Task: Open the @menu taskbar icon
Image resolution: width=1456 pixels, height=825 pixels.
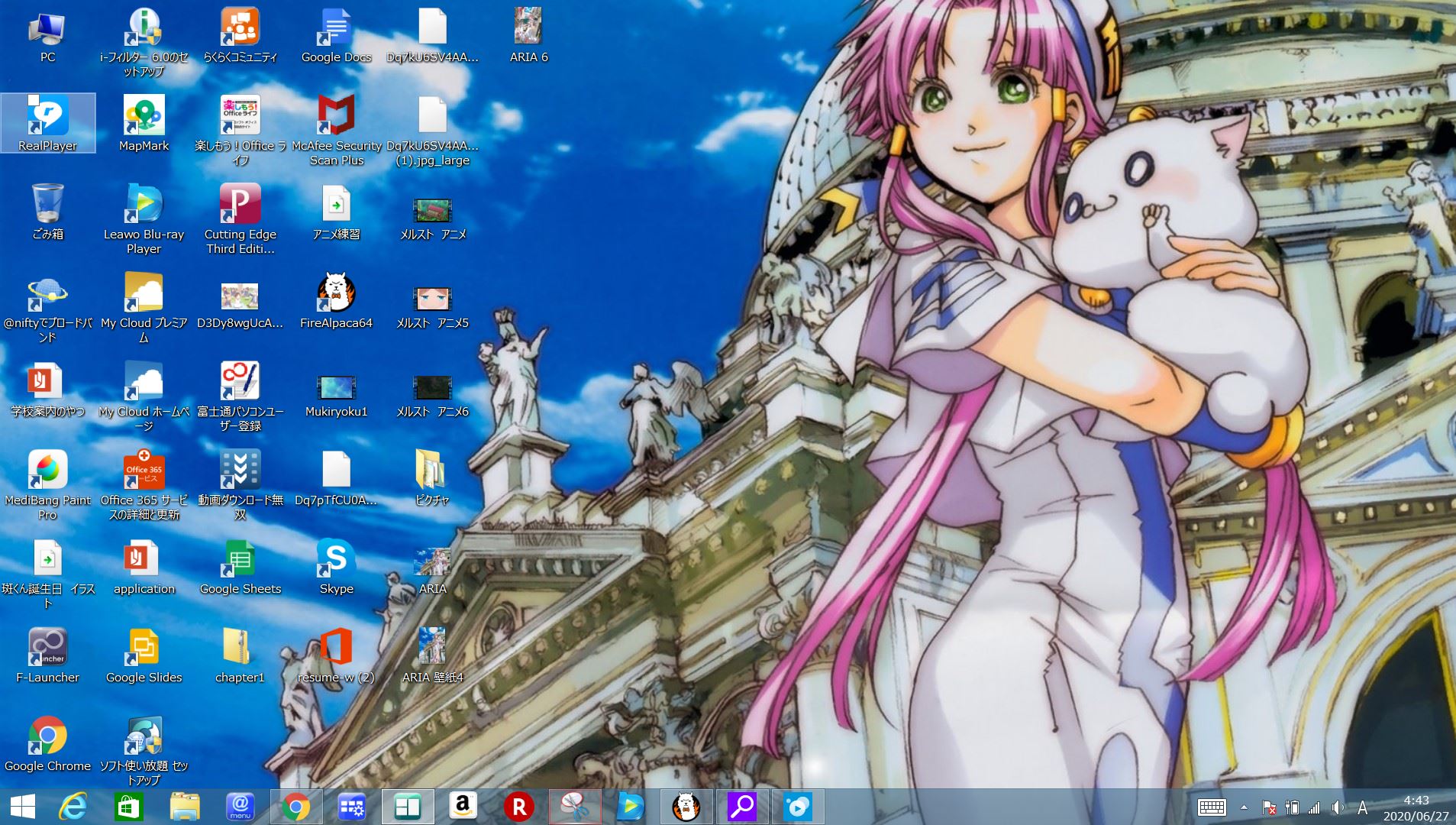Action: coord(240,807)
